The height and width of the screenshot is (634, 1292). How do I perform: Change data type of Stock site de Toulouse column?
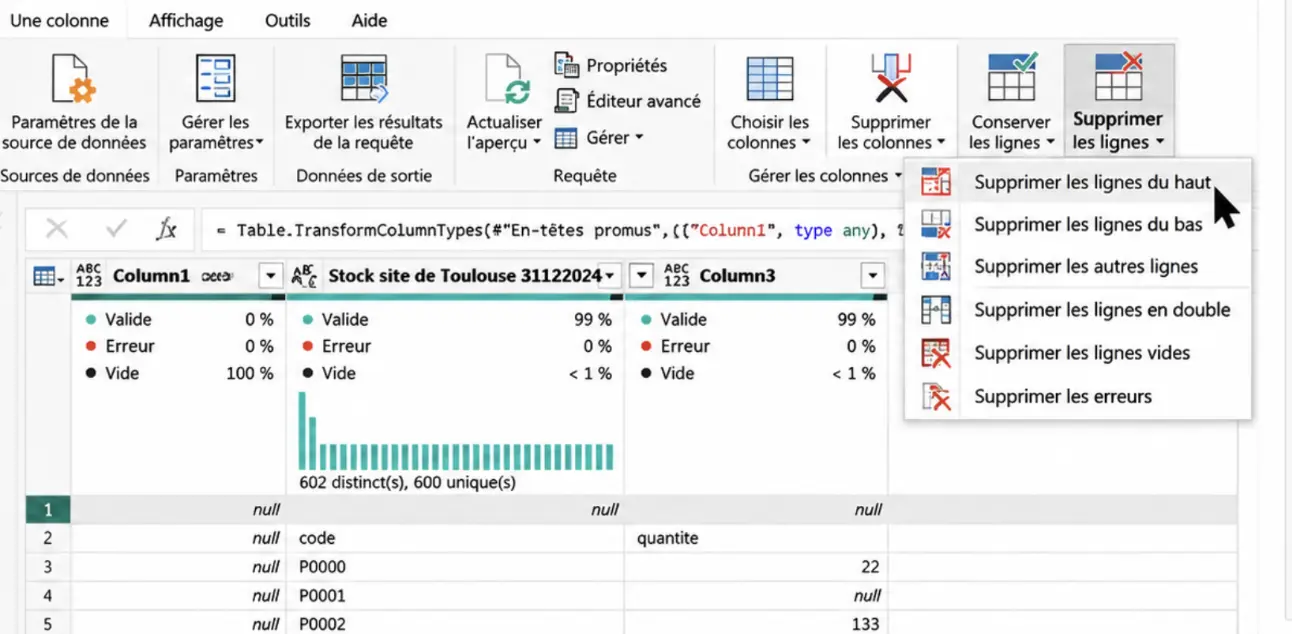(x=304, y=276)
